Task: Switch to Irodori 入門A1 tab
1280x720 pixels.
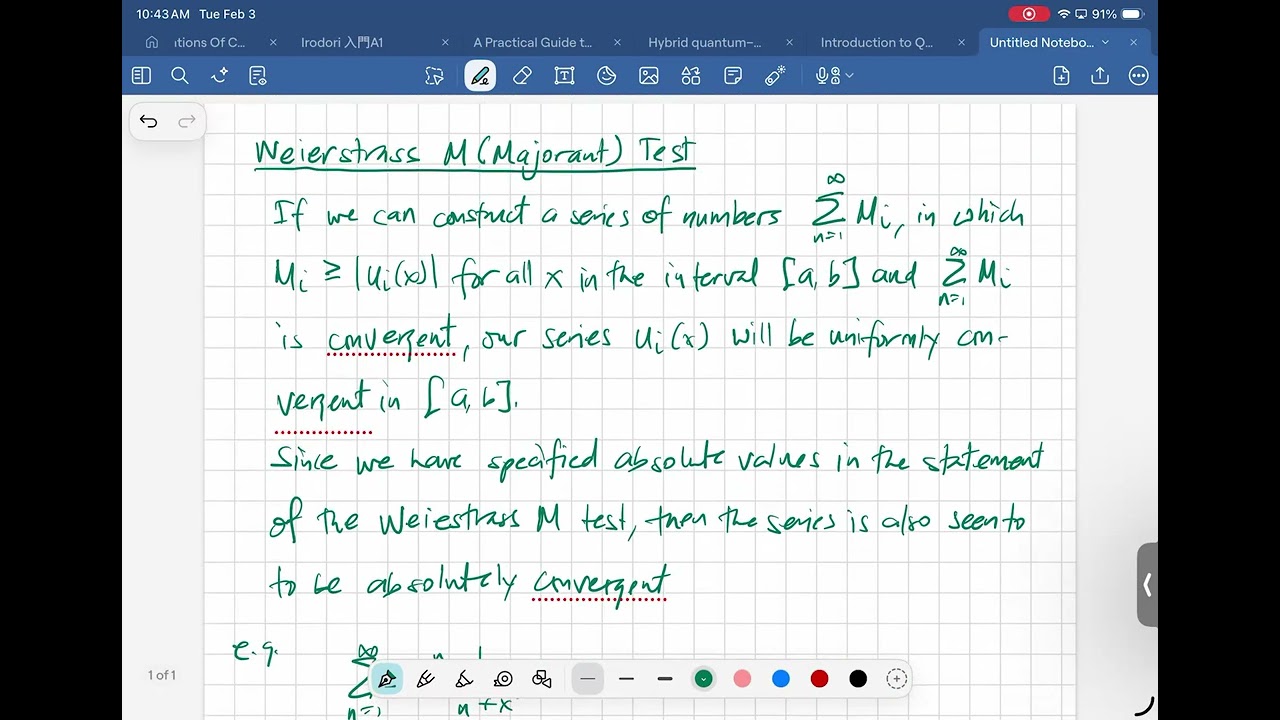Action: (x=342, y=42)
